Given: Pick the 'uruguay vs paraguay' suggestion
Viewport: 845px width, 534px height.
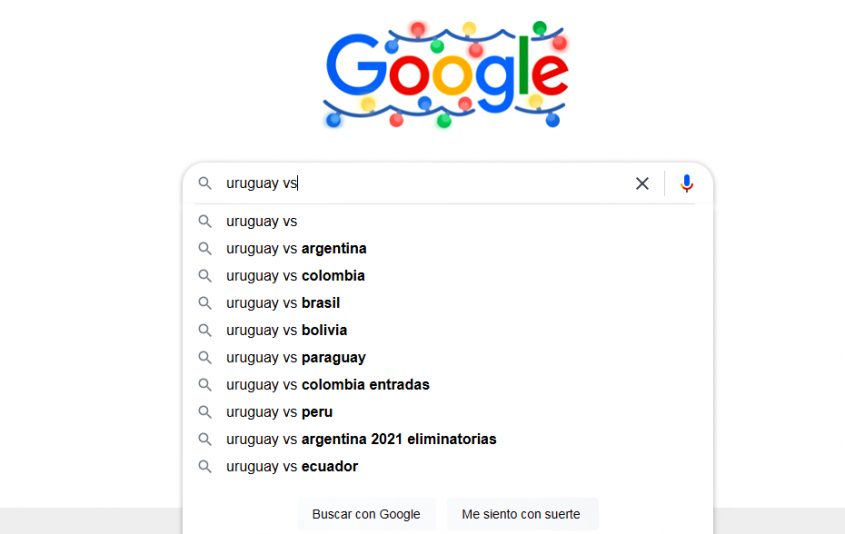Looking at the screenshot, I should click(x=448, y=357).
